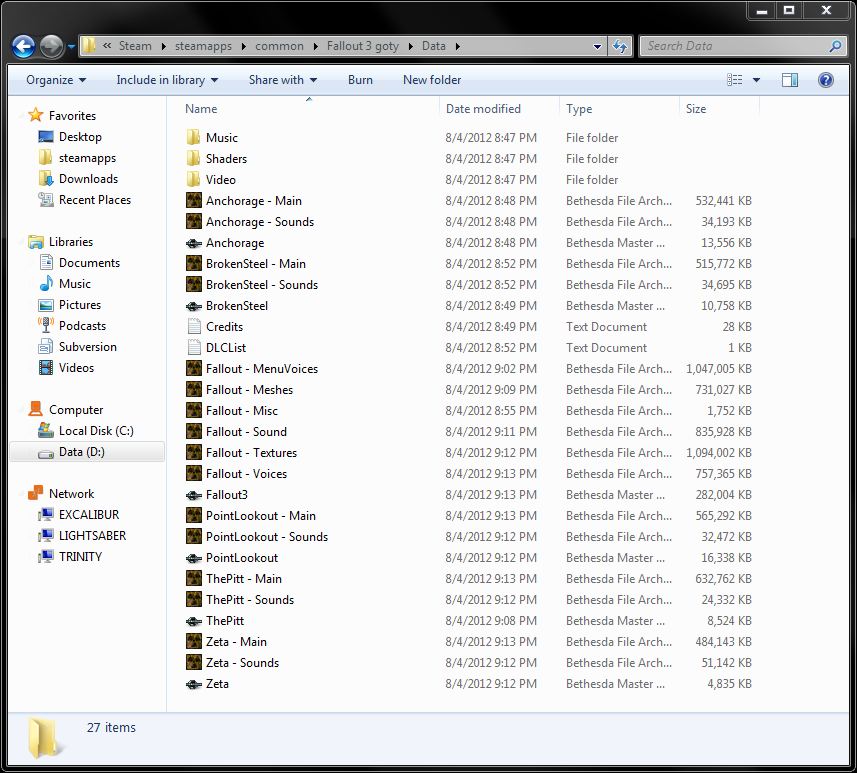
Task: Click the Forward navigation arrow
Action: tap(51, 46)
